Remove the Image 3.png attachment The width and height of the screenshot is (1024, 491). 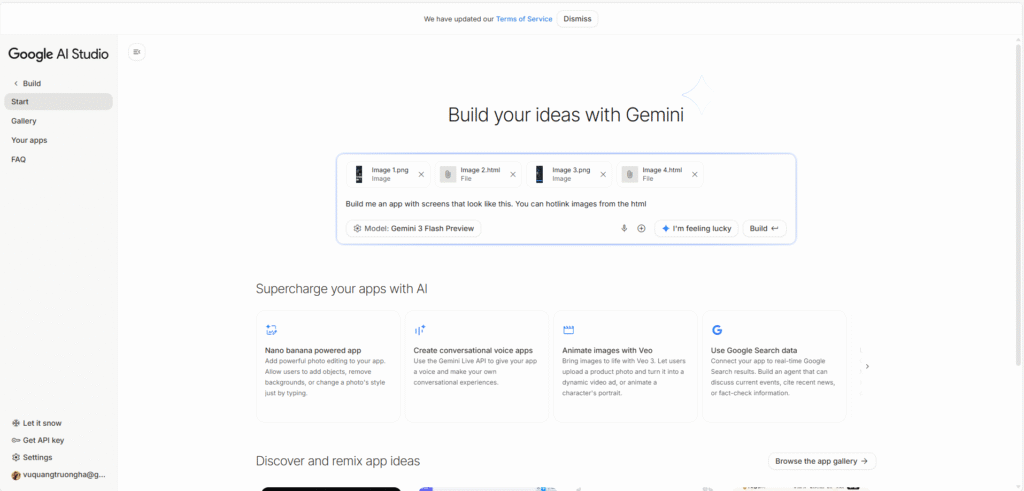(x=604, y=174)
